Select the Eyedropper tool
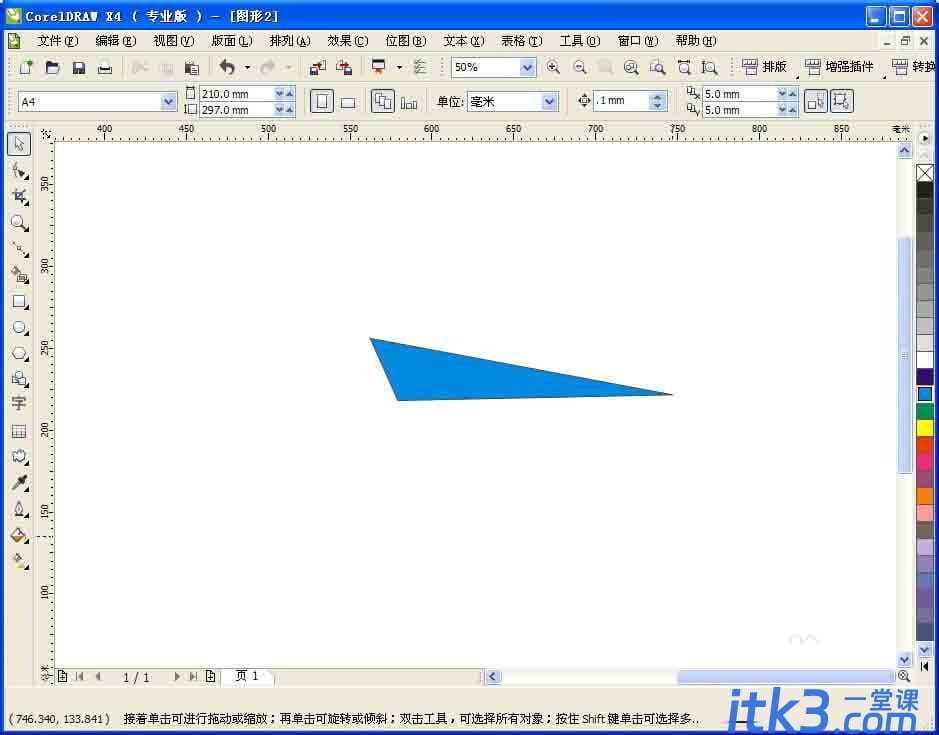The image size is (939, 735). 19,483
